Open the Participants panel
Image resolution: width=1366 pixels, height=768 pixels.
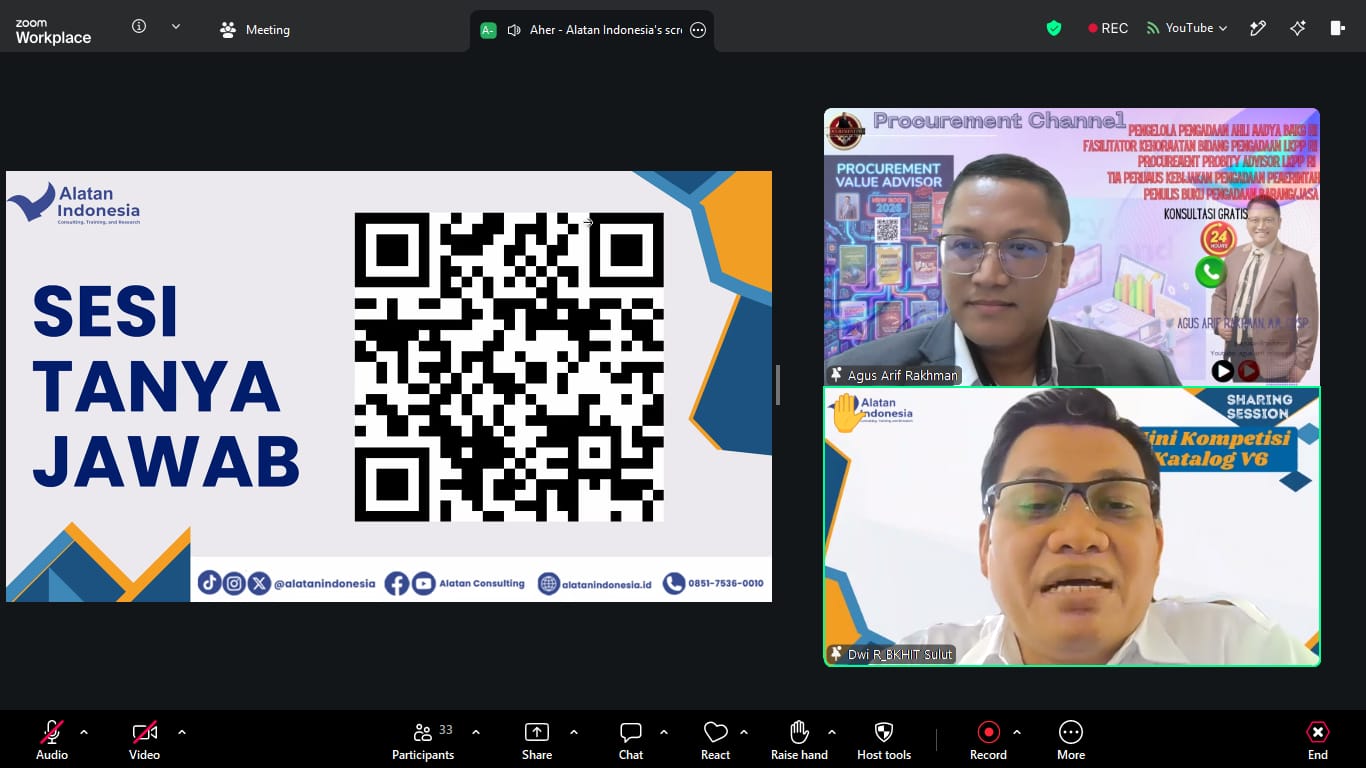pos(423,740)
